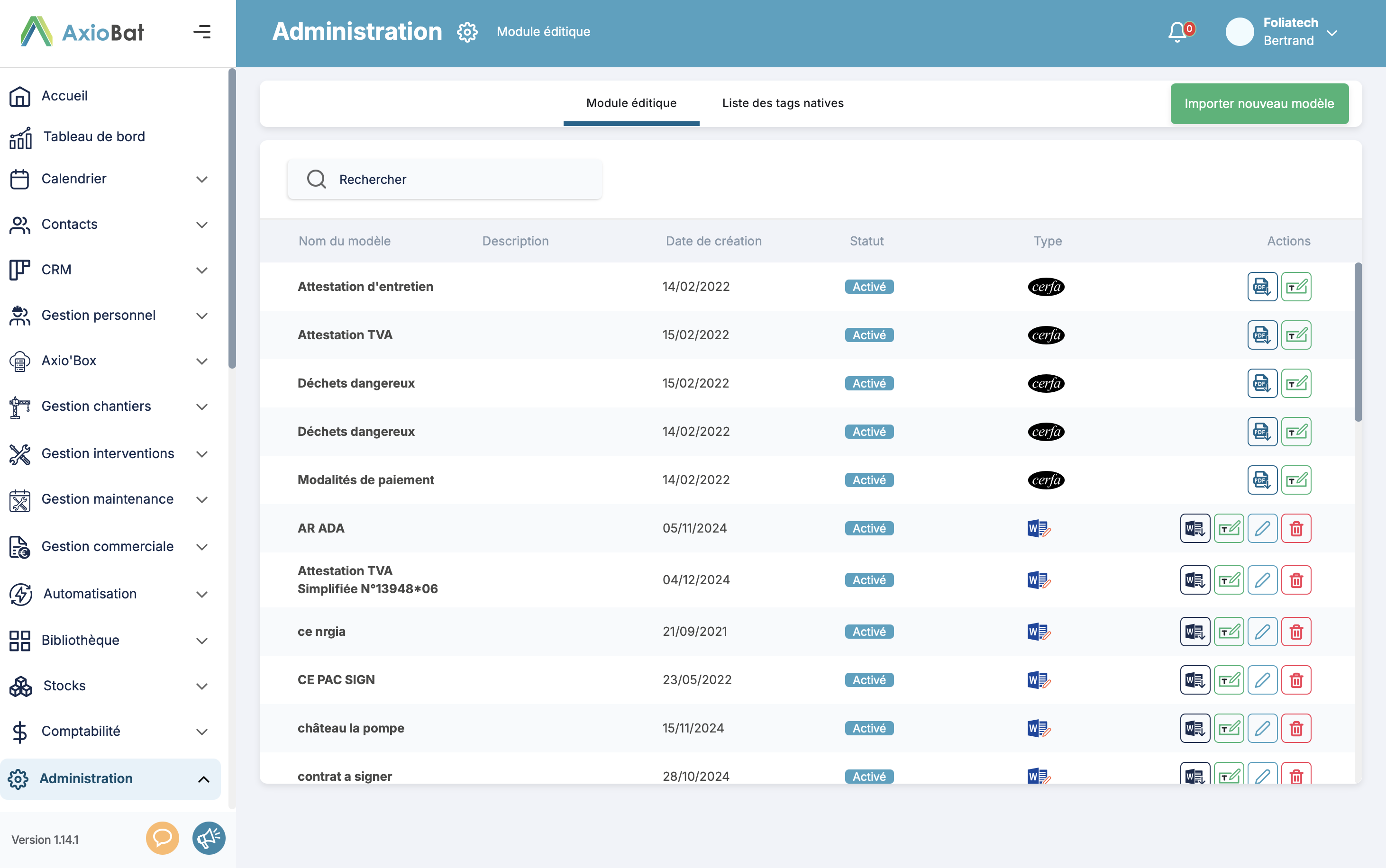Open the notifications bell
1386x868 pixels.
[1177, 32]
